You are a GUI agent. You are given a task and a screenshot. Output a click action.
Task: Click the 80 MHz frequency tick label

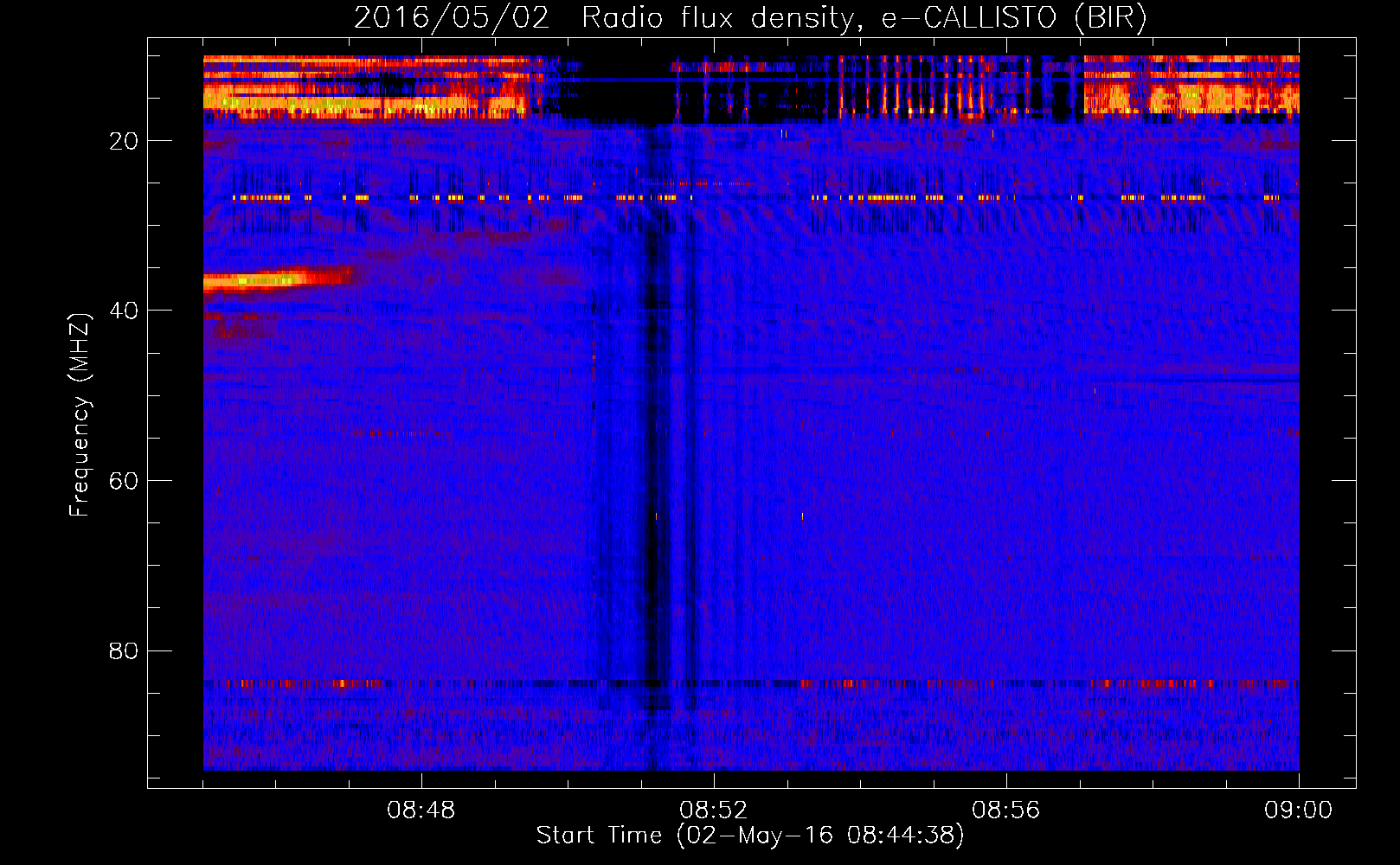point(124,650)
